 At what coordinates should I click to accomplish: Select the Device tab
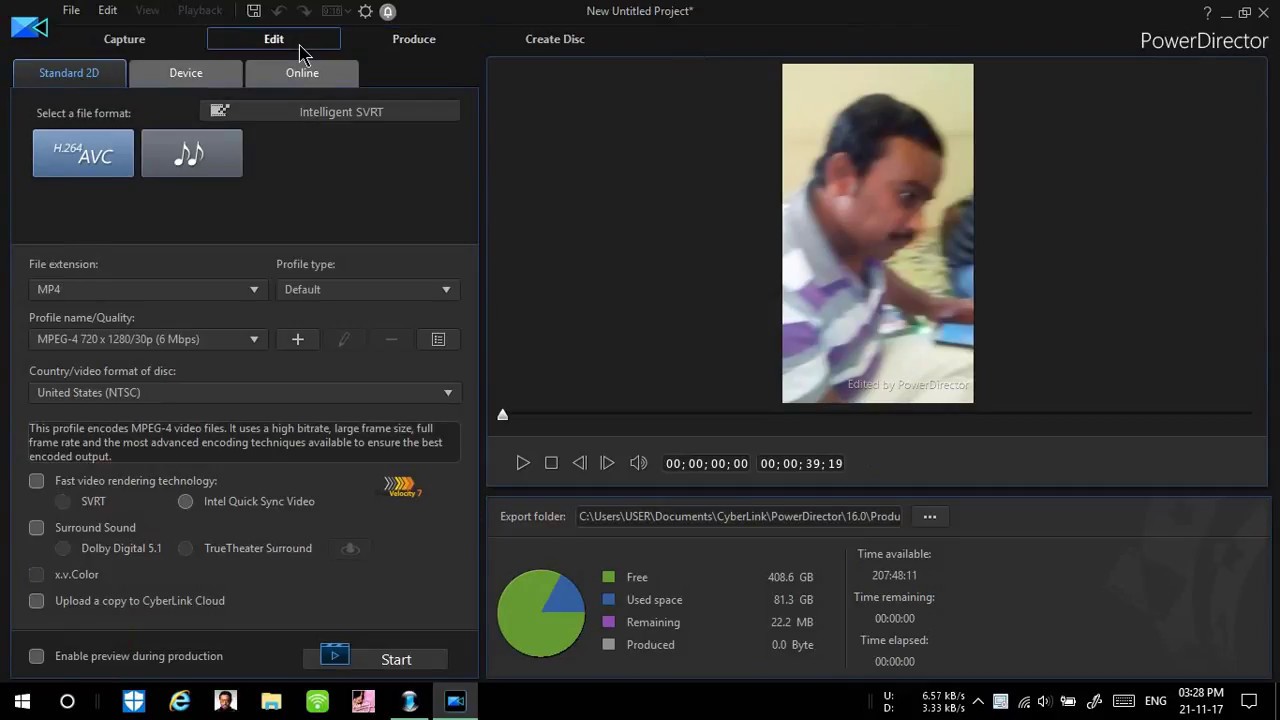pyautogui.click(x=186, y=73)
